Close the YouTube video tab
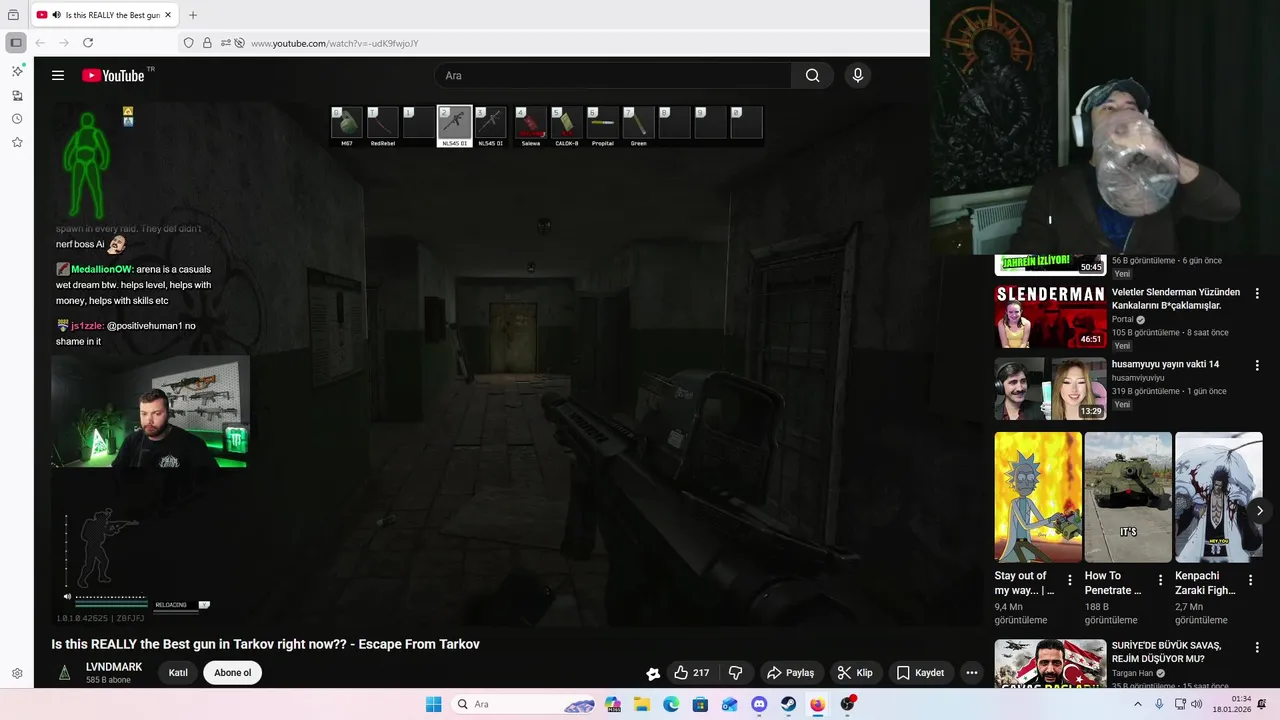 coord(169,15)
